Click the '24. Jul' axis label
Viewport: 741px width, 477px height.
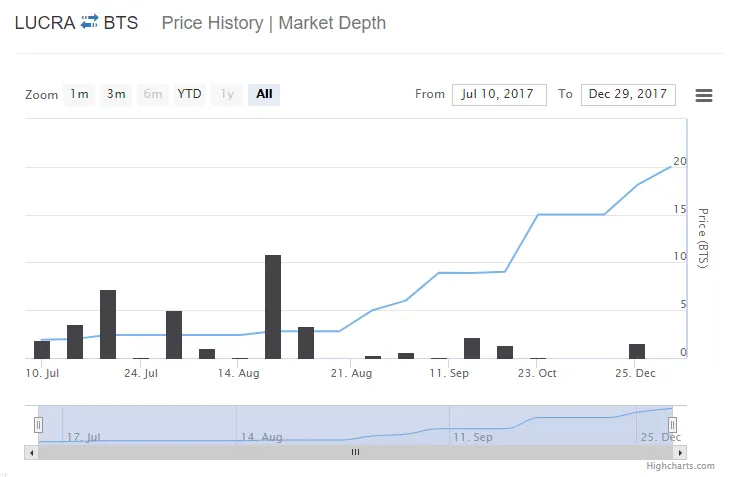(x=141, y=373)
